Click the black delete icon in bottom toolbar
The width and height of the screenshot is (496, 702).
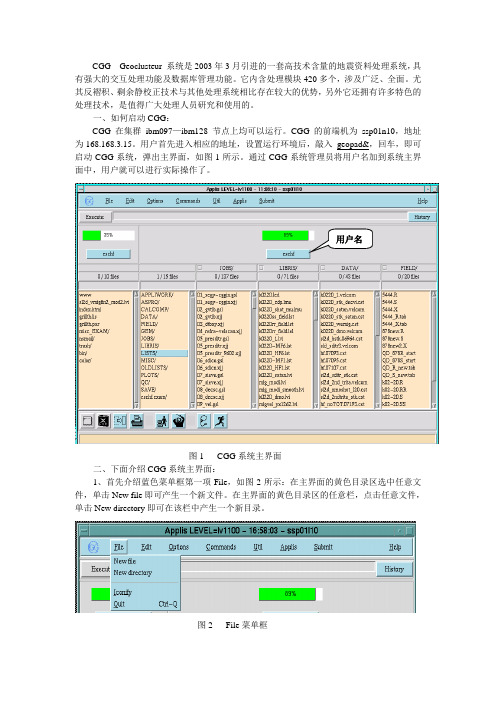point(103,421)
